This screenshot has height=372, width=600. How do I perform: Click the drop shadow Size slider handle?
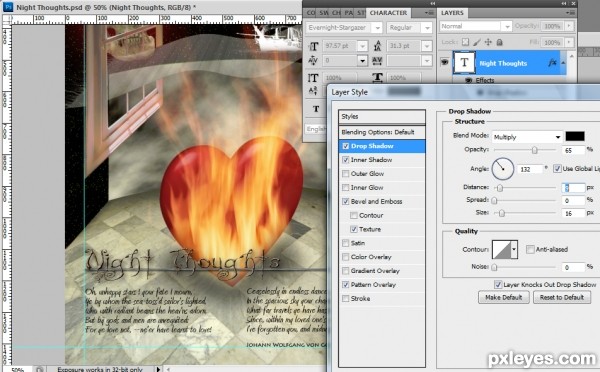pos(502,213)
